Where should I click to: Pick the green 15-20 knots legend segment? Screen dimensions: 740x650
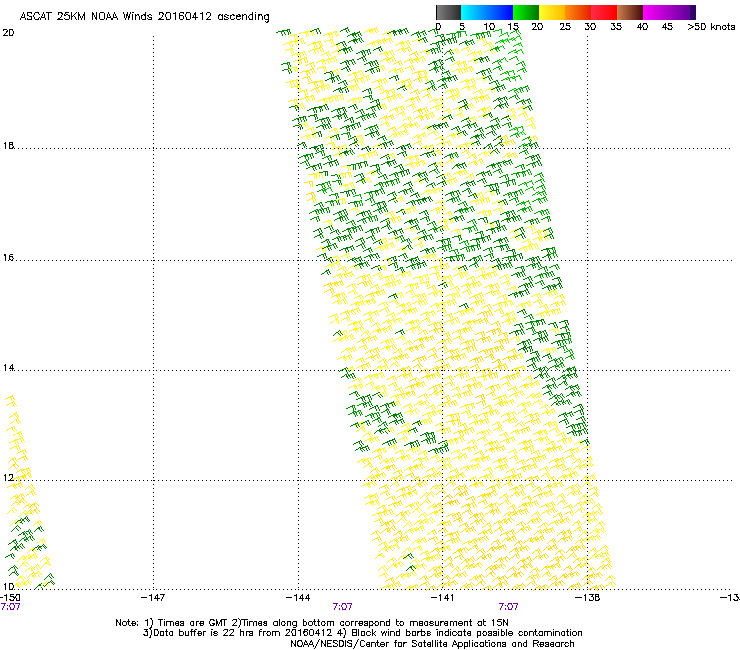(526, 12)
